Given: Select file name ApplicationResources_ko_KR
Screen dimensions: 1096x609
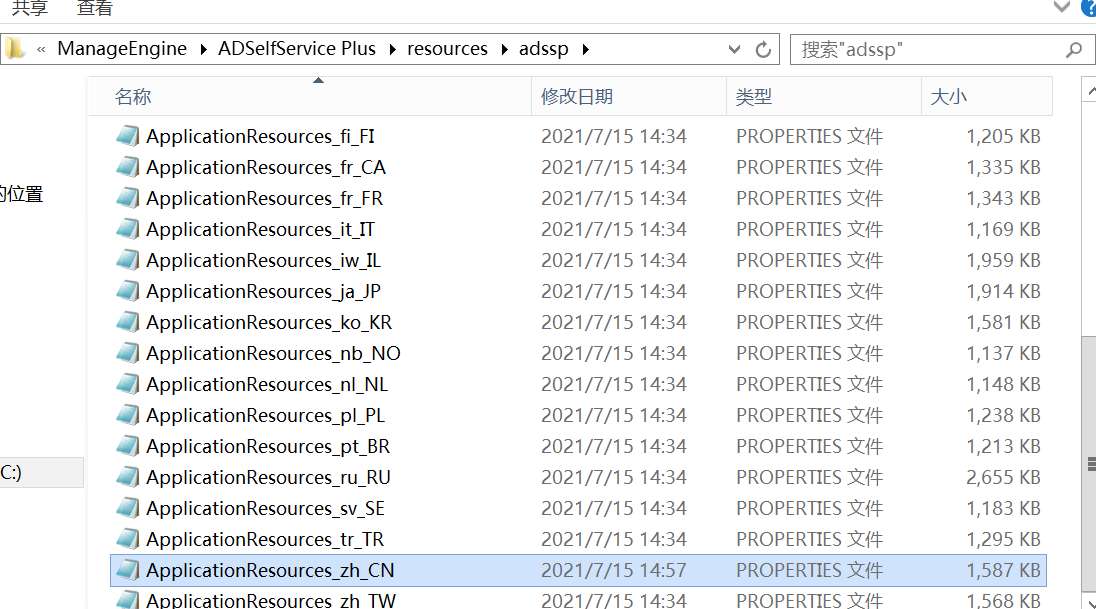Looking at the screenshot, I should [269, 322].
